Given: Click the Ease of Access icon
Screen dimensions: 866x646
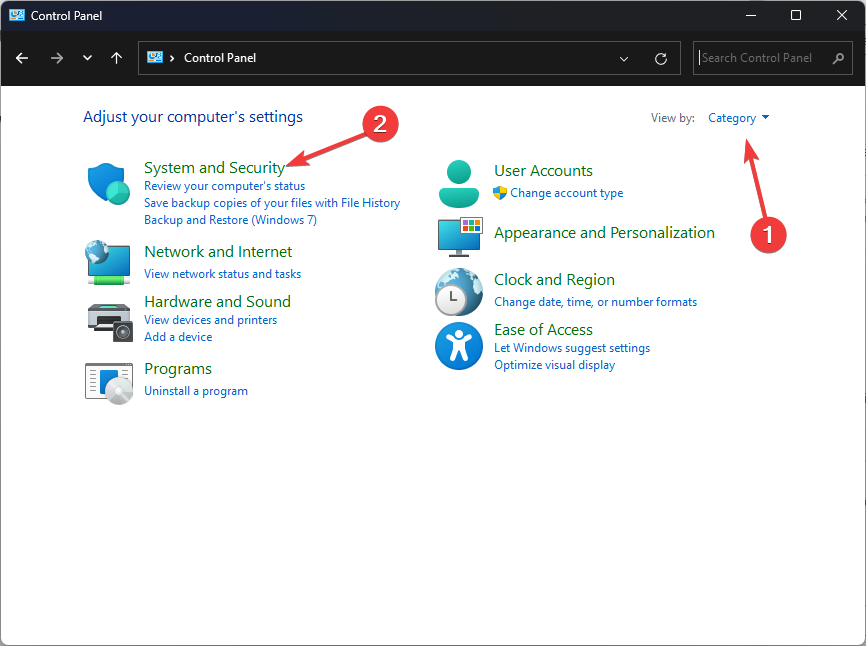Looking at the screenshot, I should 459,347.
